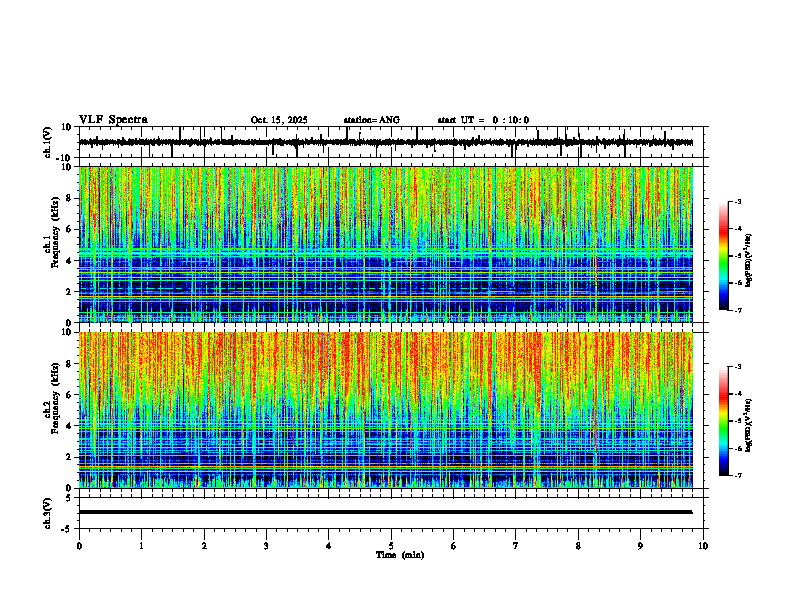Image resolution: width=792 pixels, height=612 pixels.
Task: Click the "5" tick on ch.3(V) axis
Action: [x=70, y=498]
